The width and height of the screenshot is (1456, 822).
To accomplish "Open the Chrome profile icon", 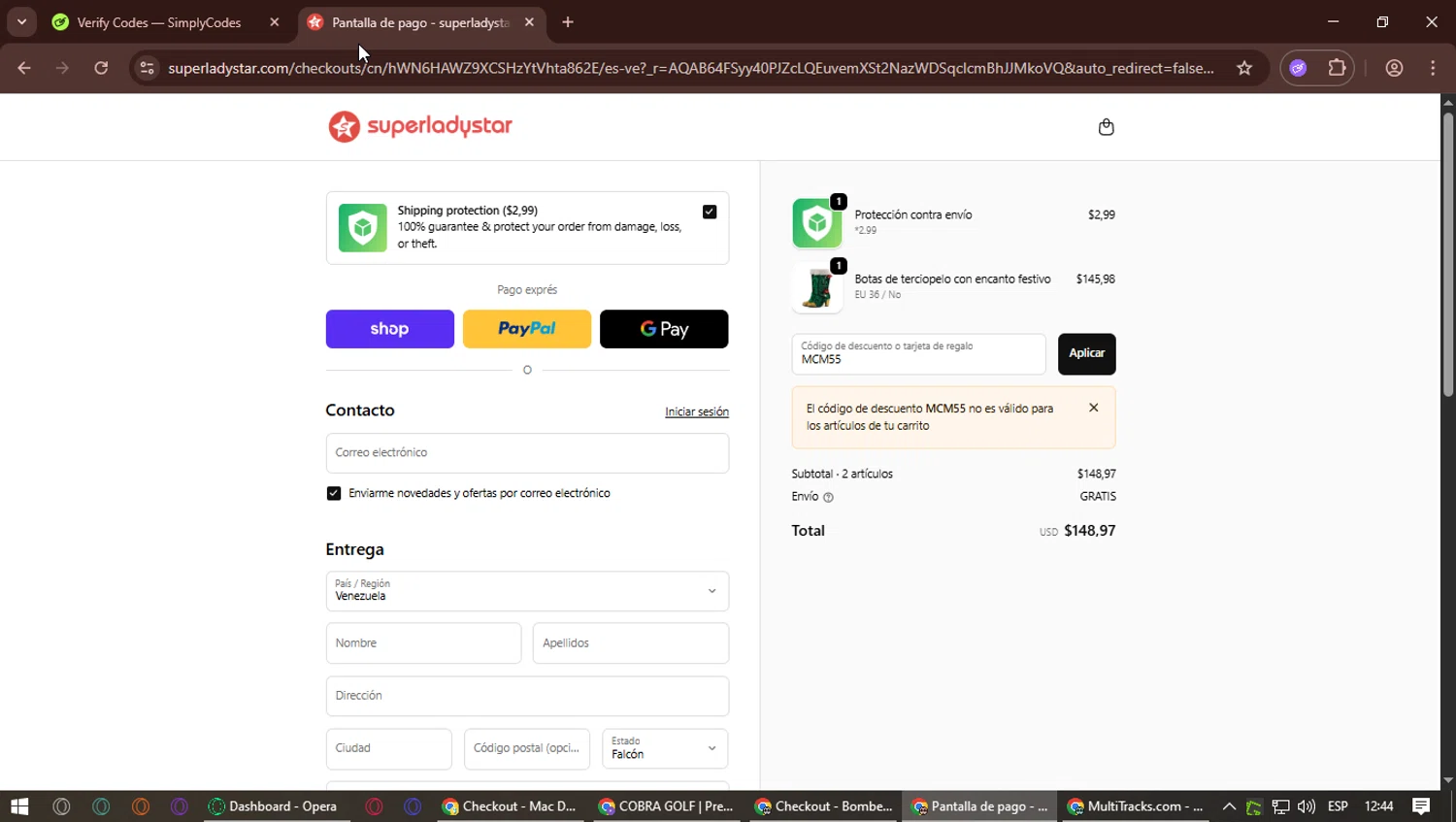I will tap(1394, 68).
